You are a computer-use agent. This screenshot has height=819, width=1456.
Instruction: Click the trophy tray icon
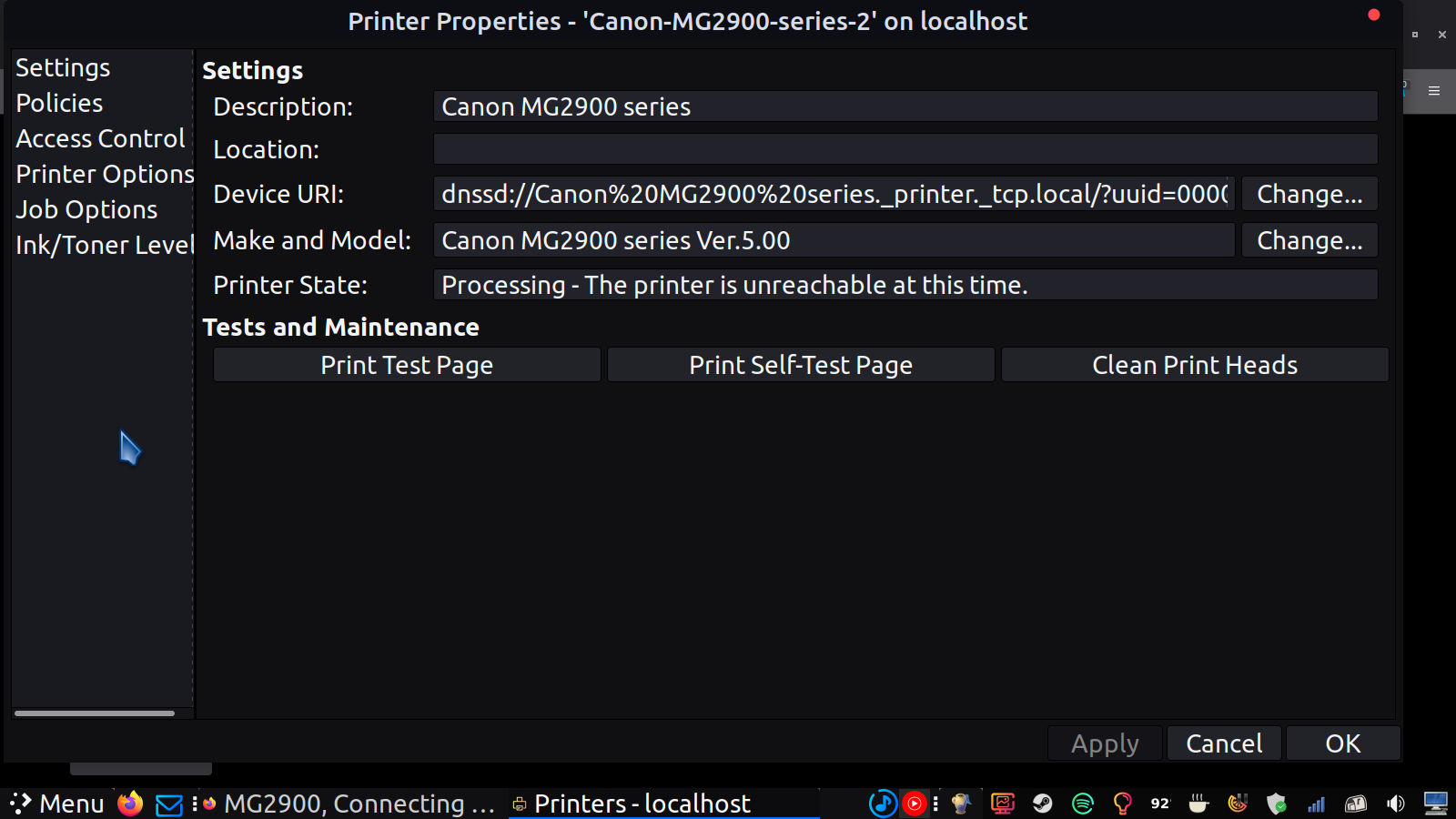(961, 804)
